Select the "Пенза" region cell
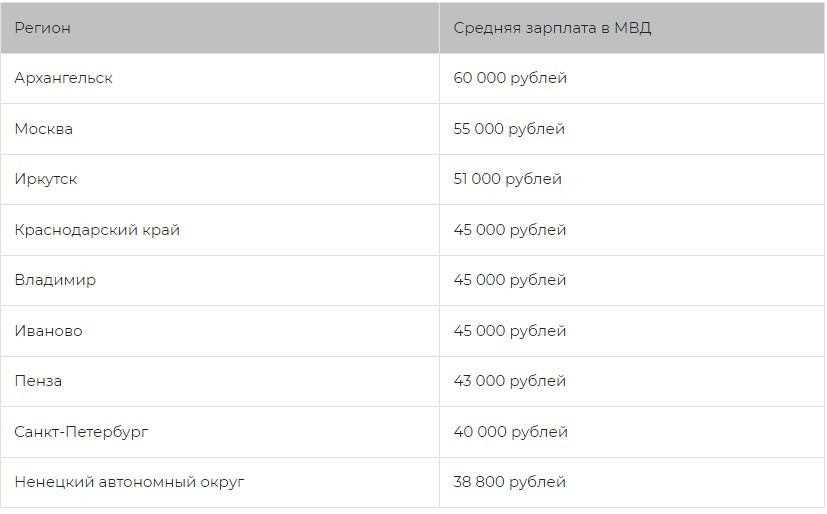This screenshot has width=827, height=514. [x=38, y=381]
